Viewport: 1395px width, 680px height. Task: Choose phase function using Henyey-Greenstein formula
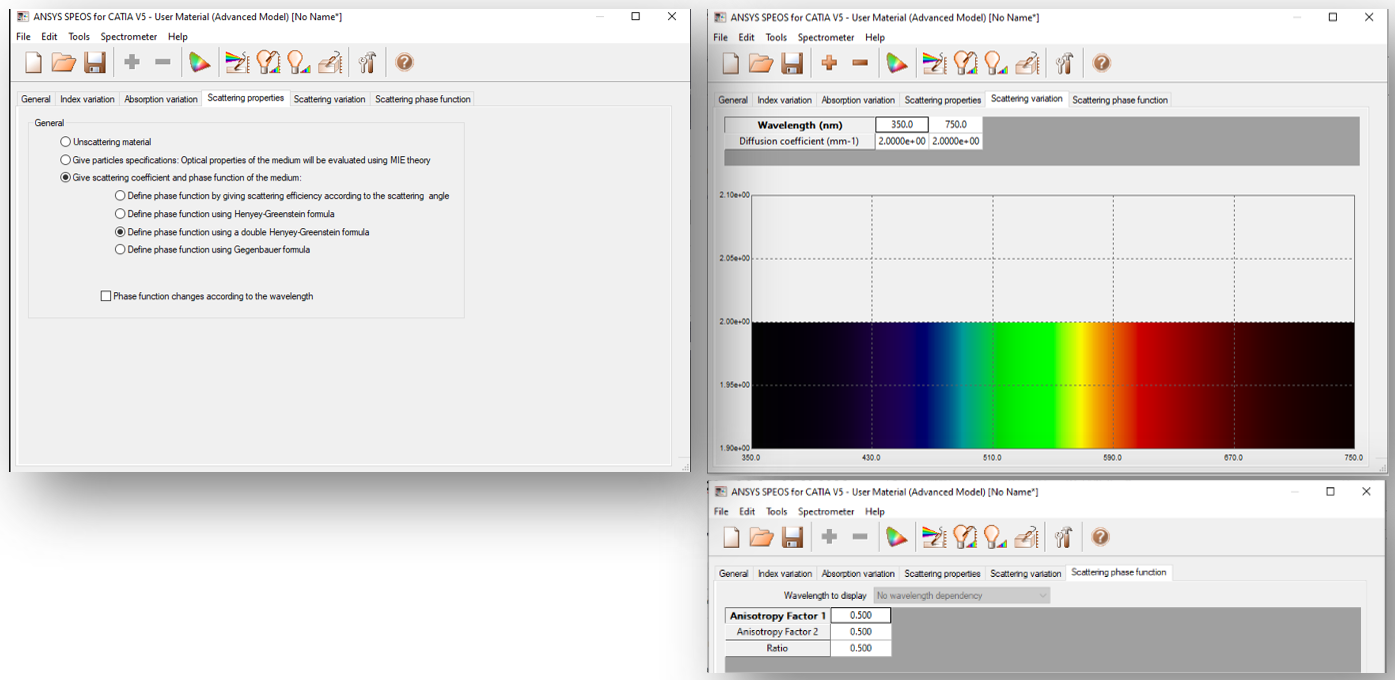coord(121,214)
